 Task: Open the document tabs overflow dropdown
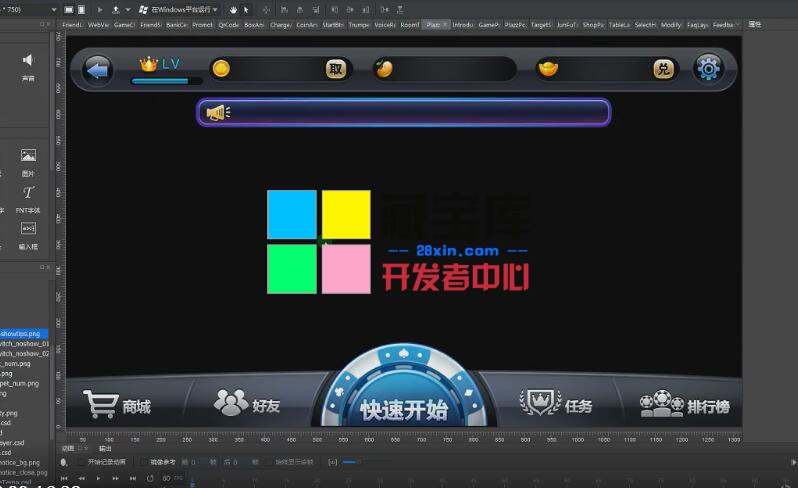[x=737, y=24]
